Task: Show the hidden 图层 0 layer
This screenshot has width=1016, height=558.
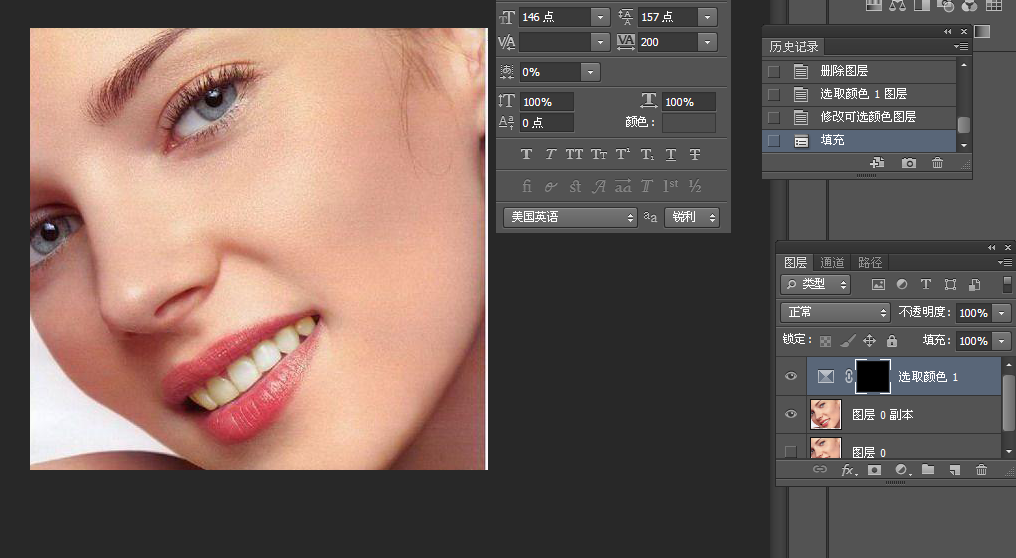Action: tap(791, 451)
